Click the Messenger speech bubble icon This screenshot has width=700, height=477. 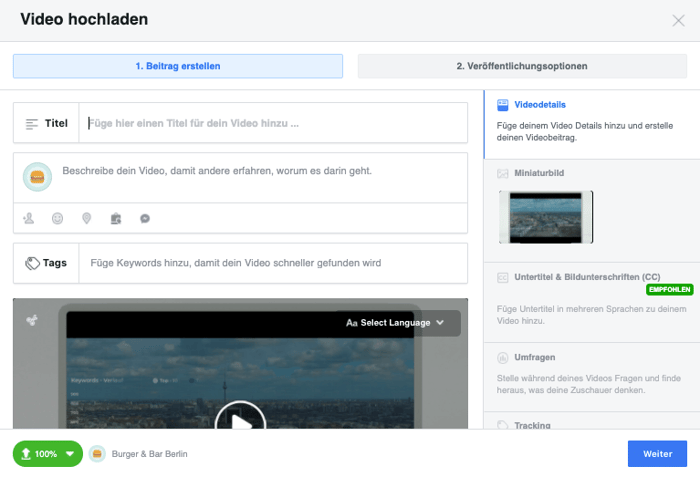pyautogui.click(x=145, y=218)
